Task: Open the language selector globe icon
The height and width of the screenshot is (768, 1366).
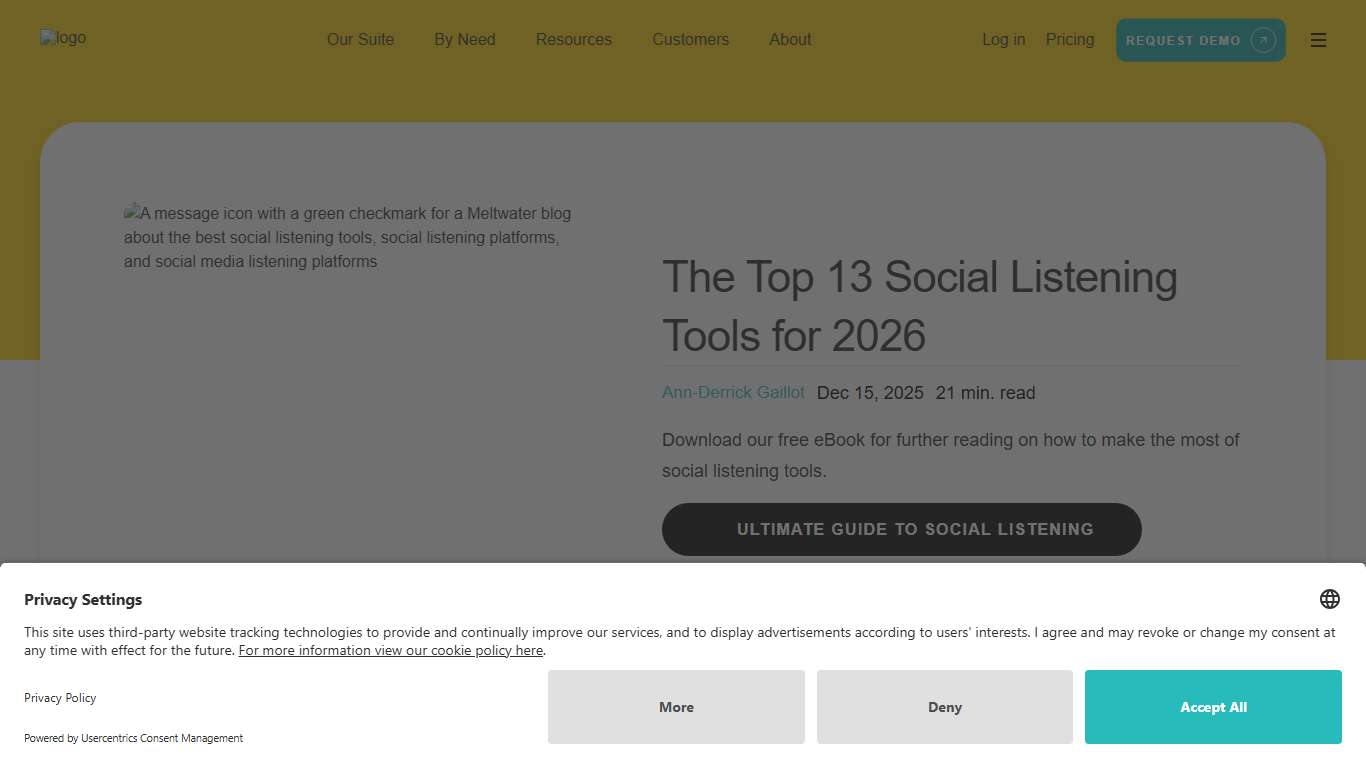Action: [x=1329, y=598]
